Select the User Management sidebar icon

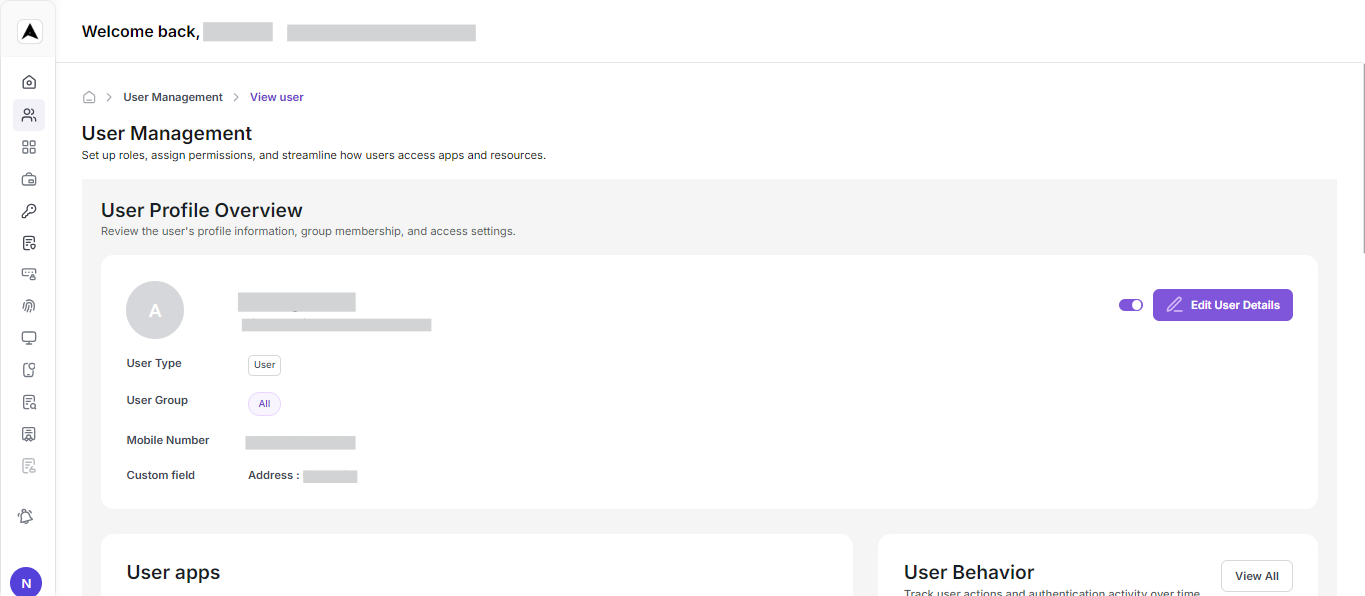[x=29, y=115]
